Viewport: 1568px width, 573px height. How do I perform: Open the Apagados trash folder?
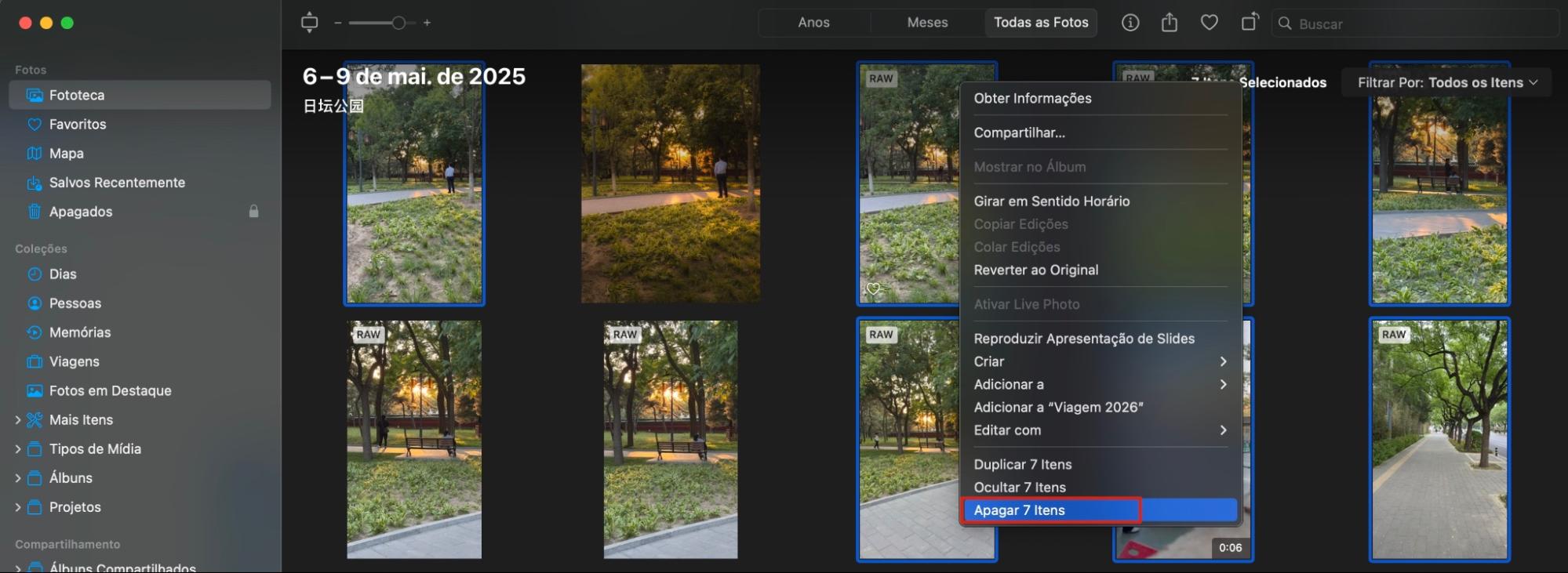click(x=80, y=212)
